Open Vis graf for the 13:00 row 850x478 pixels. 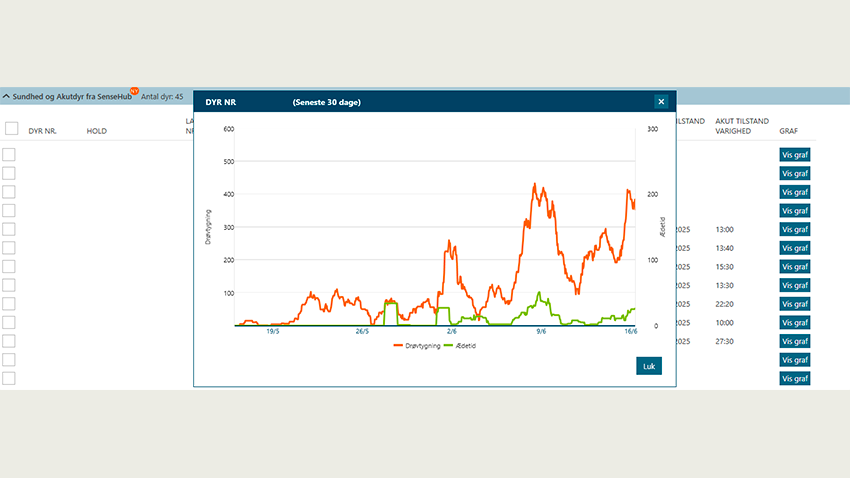pos(794,229)
